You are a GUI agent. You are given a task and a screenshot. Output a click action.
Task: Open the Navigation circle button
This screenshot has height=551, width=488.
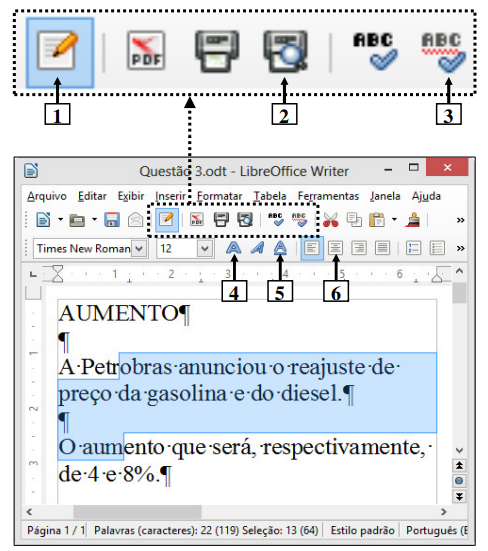click(x=459, y=481)
